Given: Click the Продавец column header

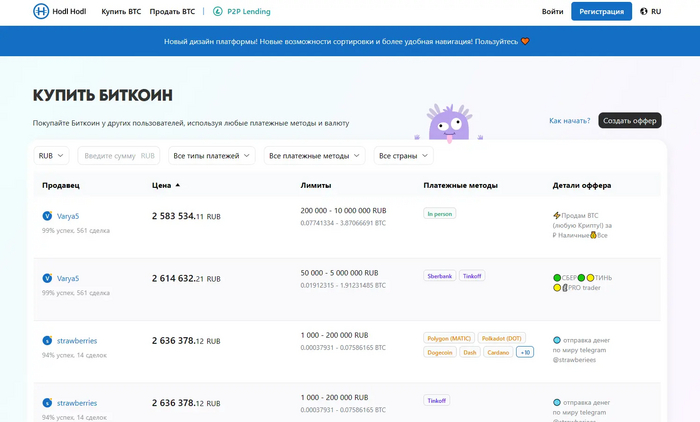Looking at the screenshot, I should [61, 185].
